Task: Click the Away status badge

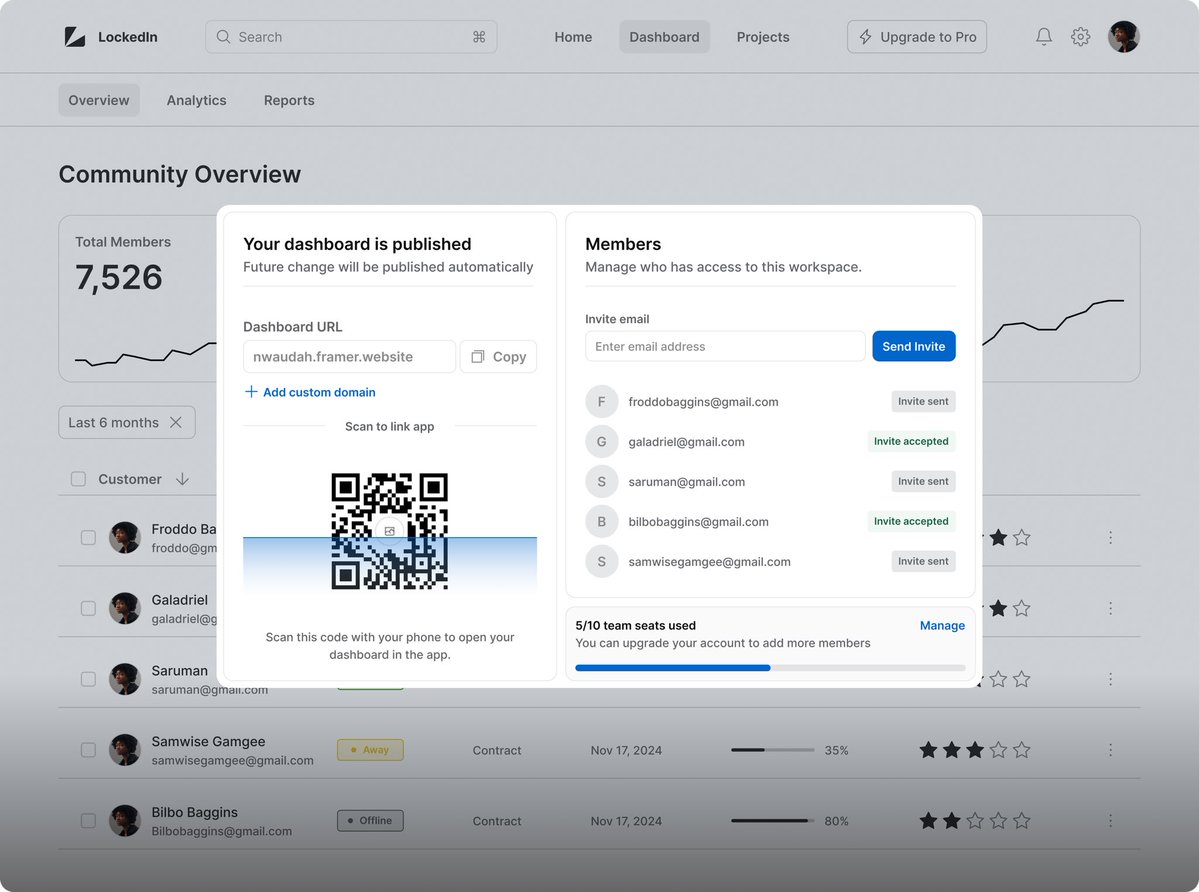Action: pyautogui.click(x=370, y=750)
